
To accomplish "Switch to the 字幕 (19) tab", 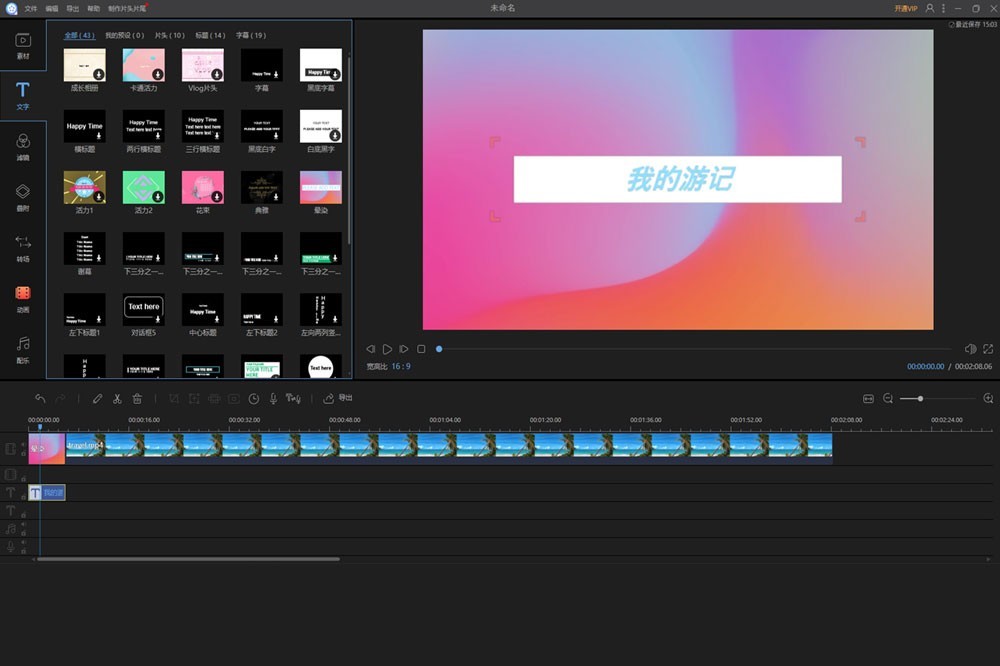I will [x=251, y=35].
